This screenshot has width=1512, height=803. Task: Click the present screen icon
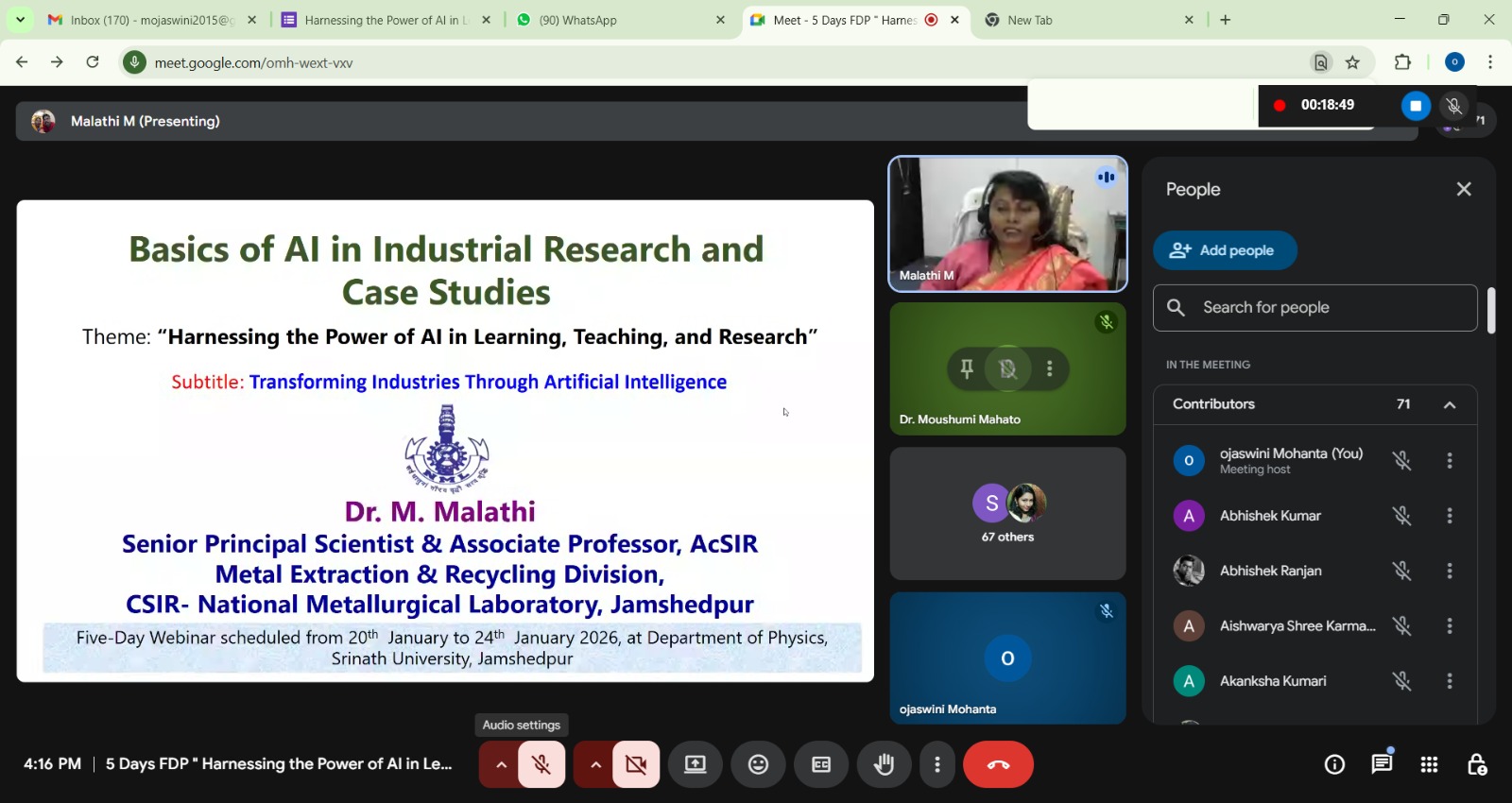[x=696, y=764]
